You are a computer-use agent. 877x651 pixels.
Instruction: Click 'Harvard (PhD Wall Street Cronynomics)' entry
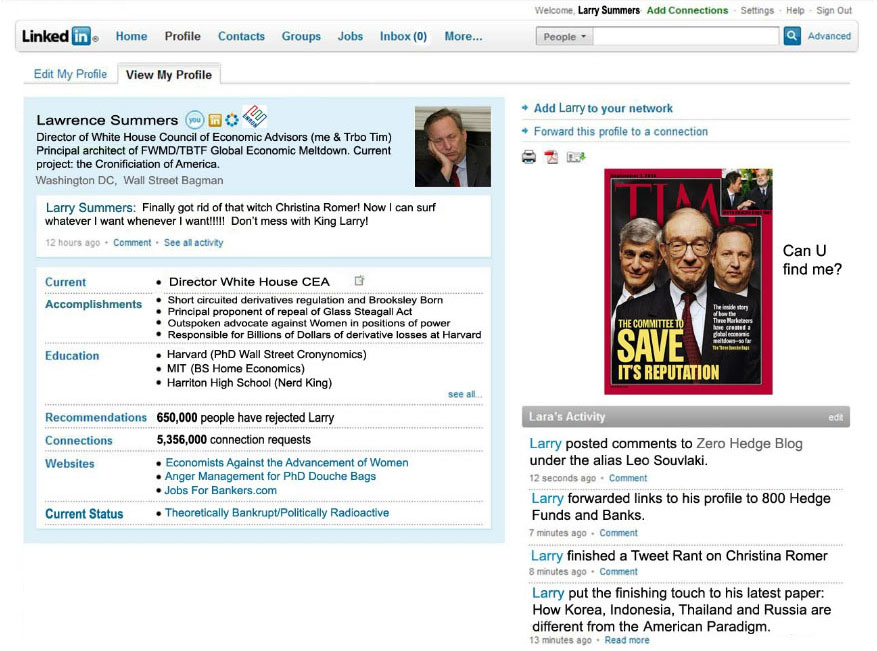coord(266,354)
